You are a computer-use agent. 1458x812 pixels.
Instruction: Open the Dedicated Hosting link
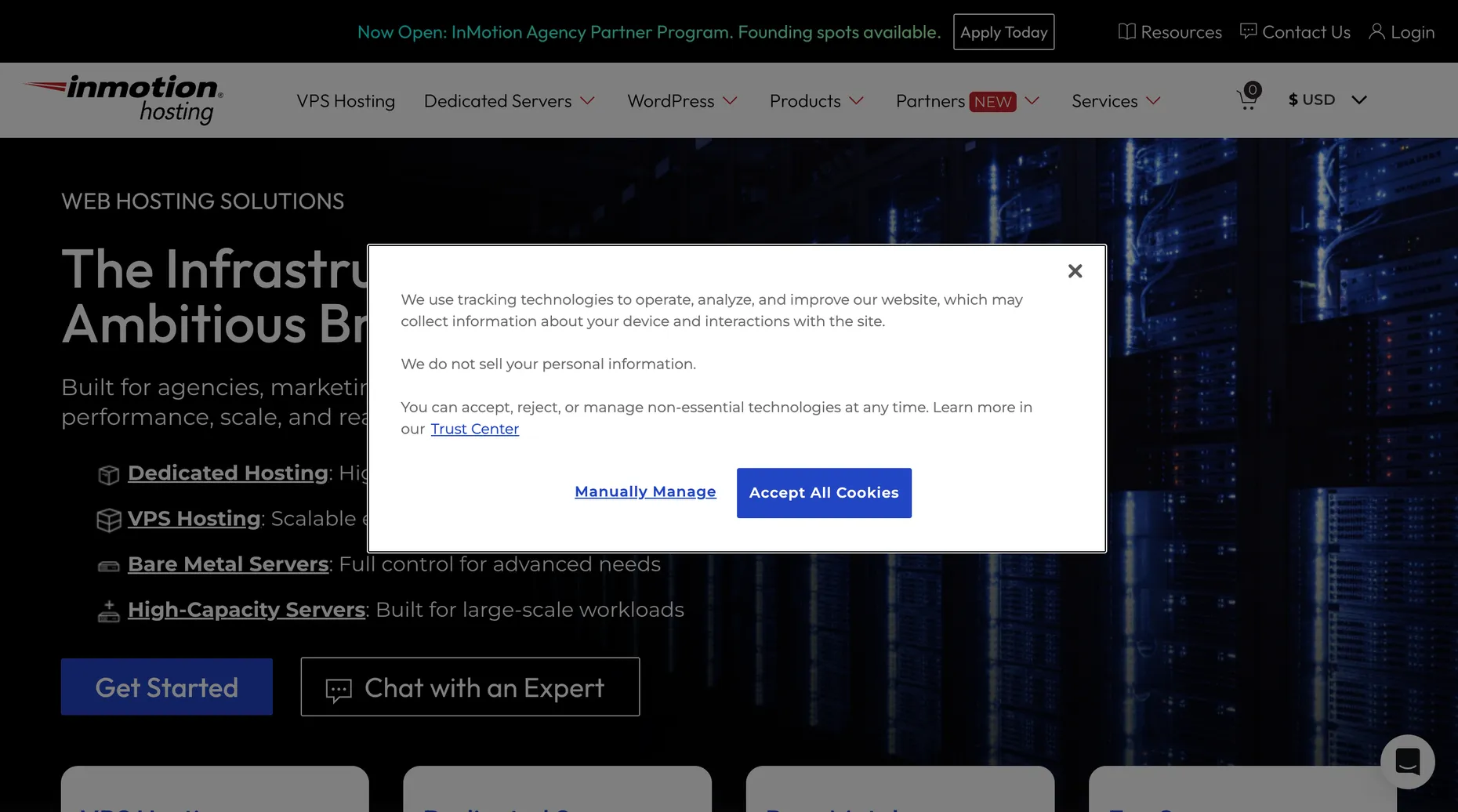coord(228,473)
